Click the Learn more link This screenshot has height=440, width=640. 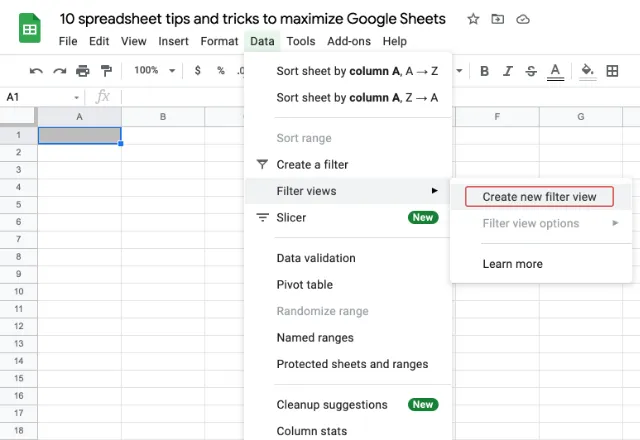pyautogui.click(x=513, y=264)
